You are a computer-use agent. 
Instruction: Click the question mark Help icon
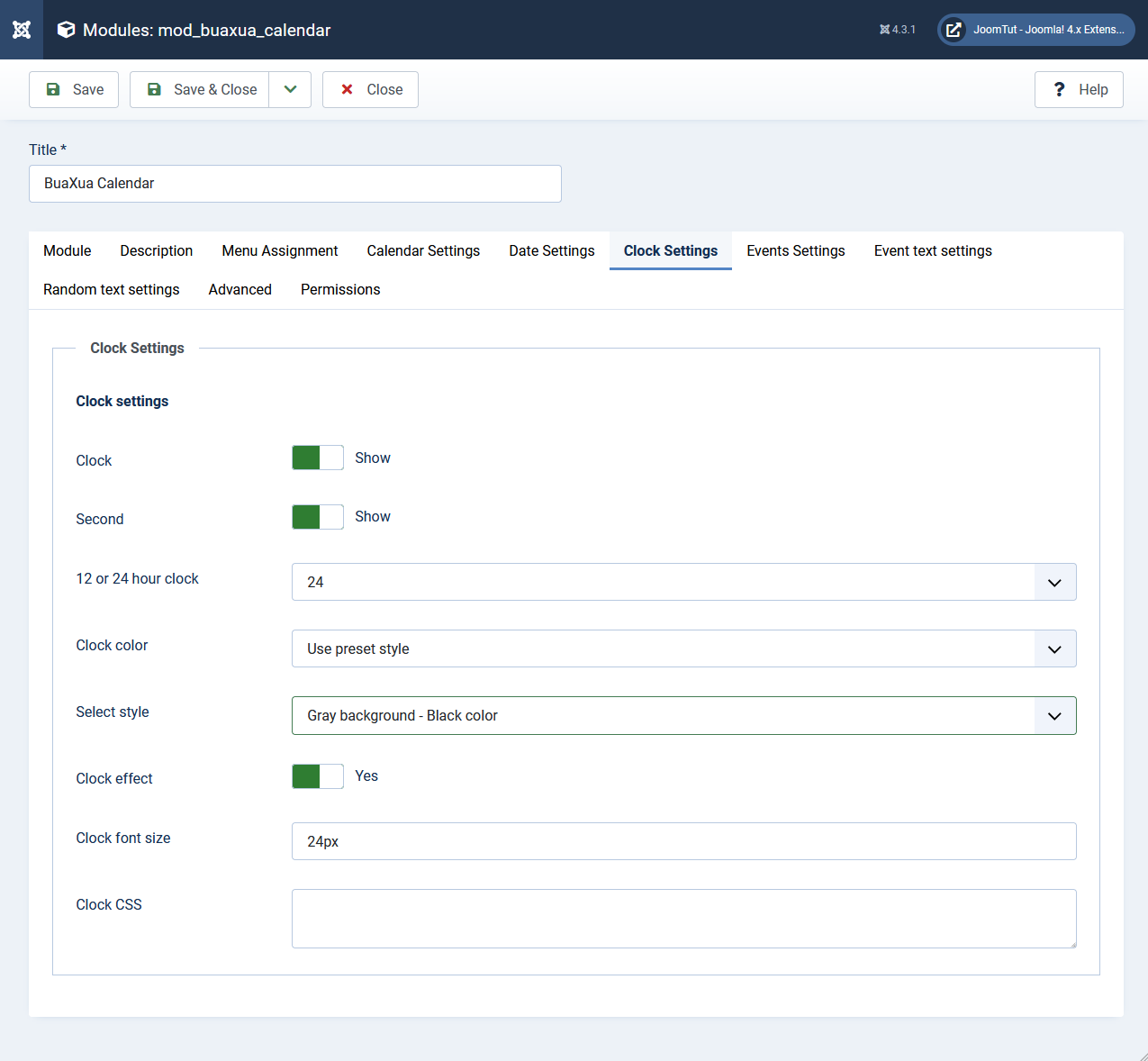[1059, 89]
